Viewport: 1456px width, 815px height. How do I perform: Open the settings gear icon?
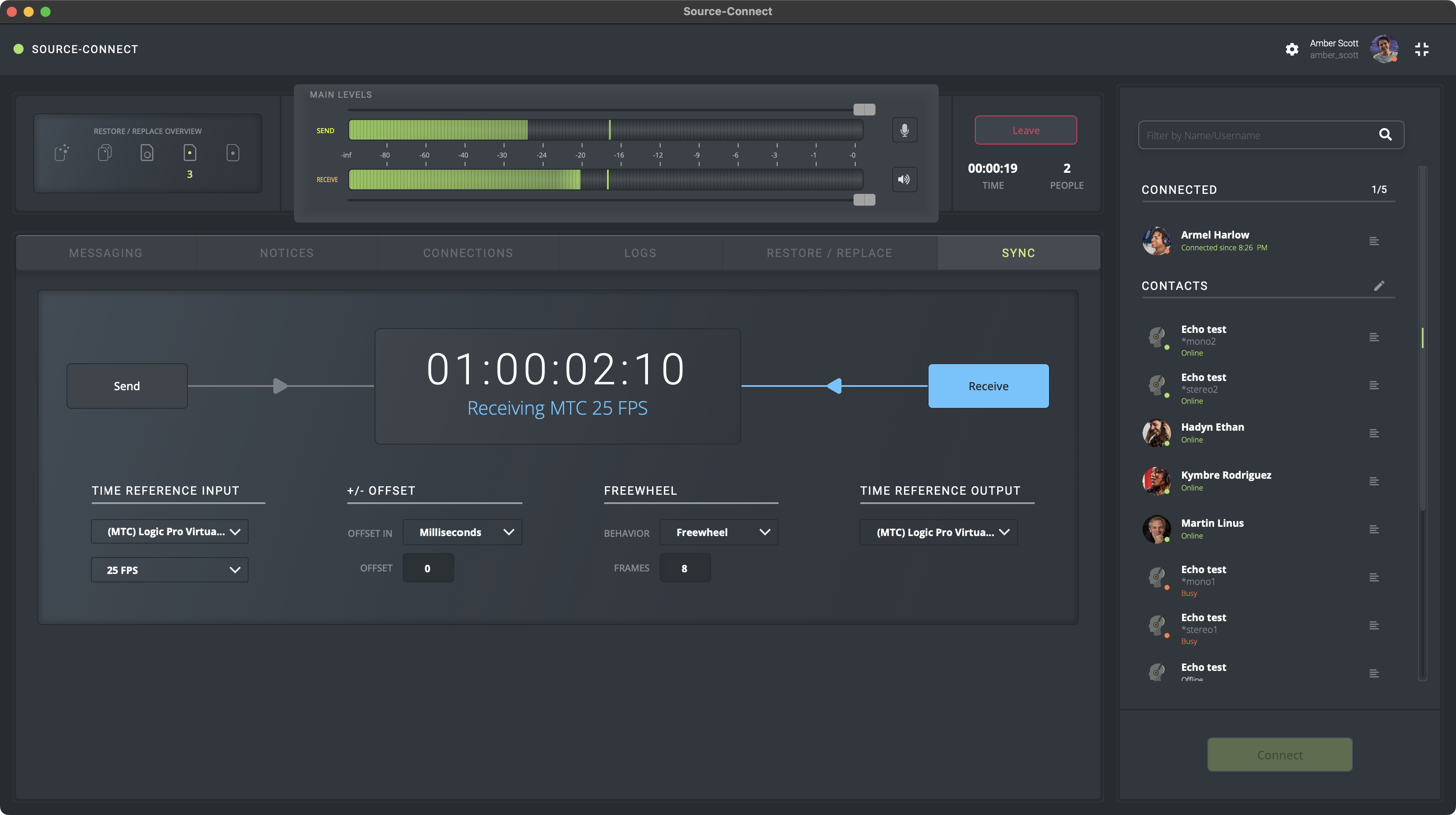click(x=1292, y=49)
